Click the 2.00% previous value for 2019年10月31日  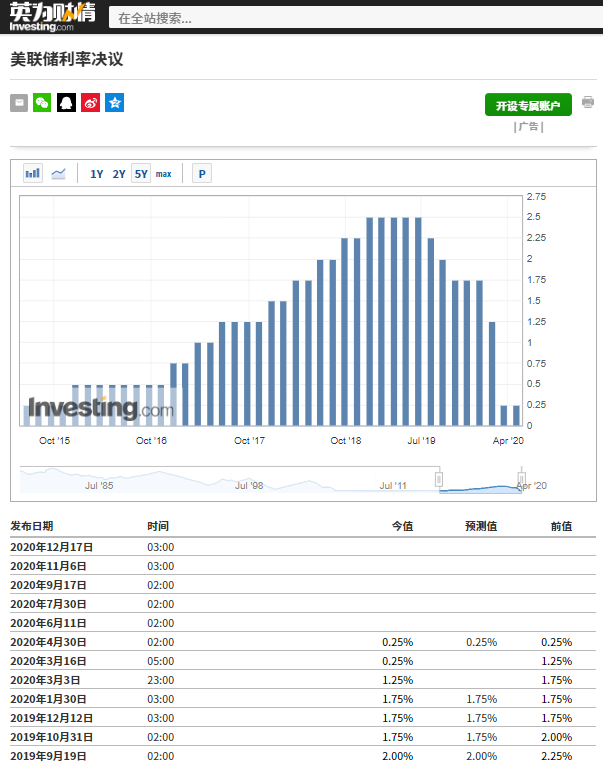(557, 737)
